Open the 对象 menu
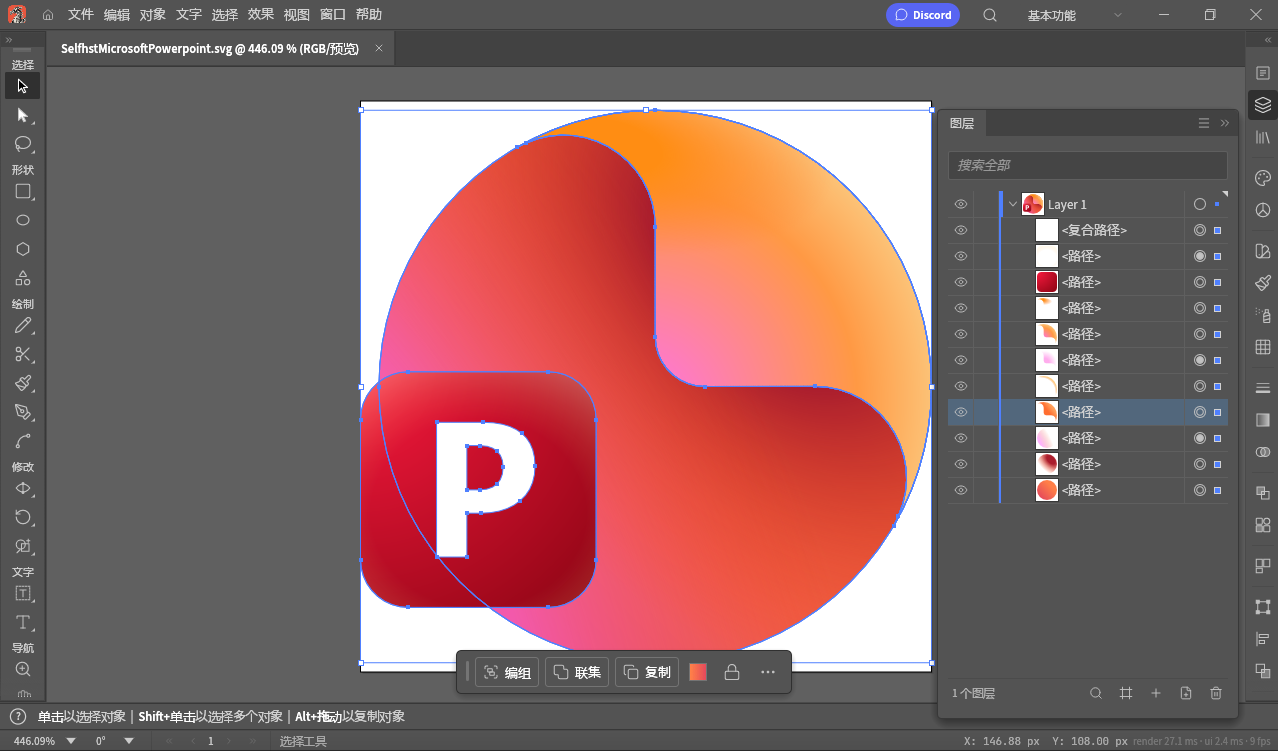The height and width of the screenshot is (751, 1278). click(x=153, y=15)
